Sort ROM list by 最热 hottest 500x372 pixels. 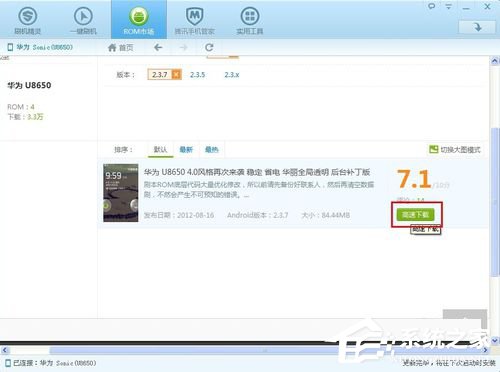(212, 149)
